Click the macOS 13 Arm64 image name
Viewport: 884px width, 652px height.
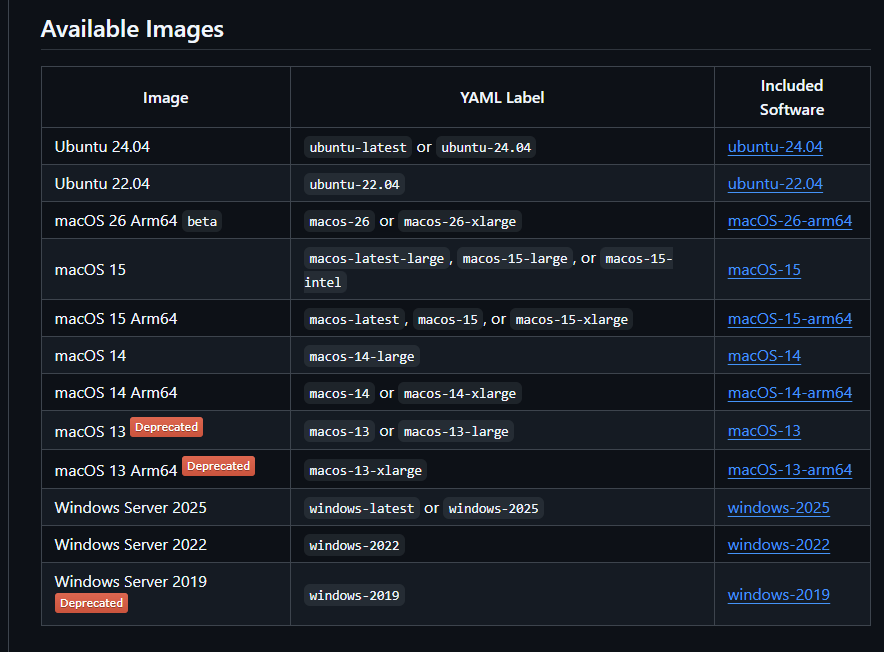(x=116, y=470)
